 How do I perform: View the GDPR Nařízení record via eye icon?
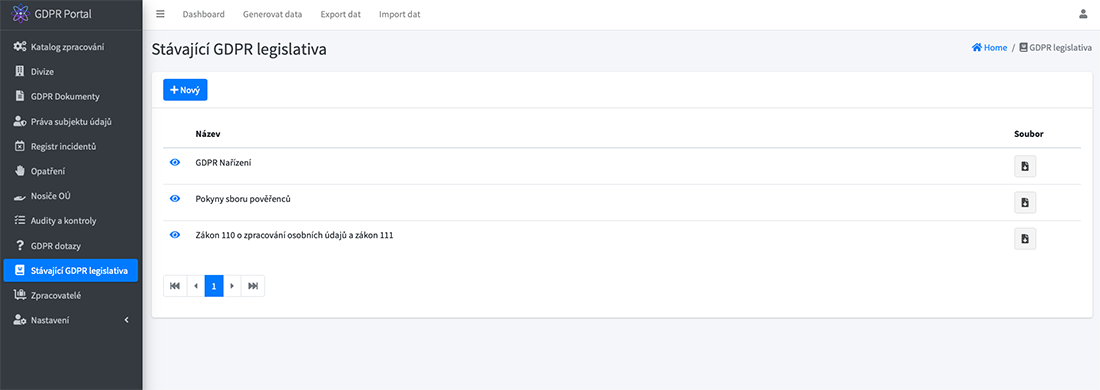point(175,163)
